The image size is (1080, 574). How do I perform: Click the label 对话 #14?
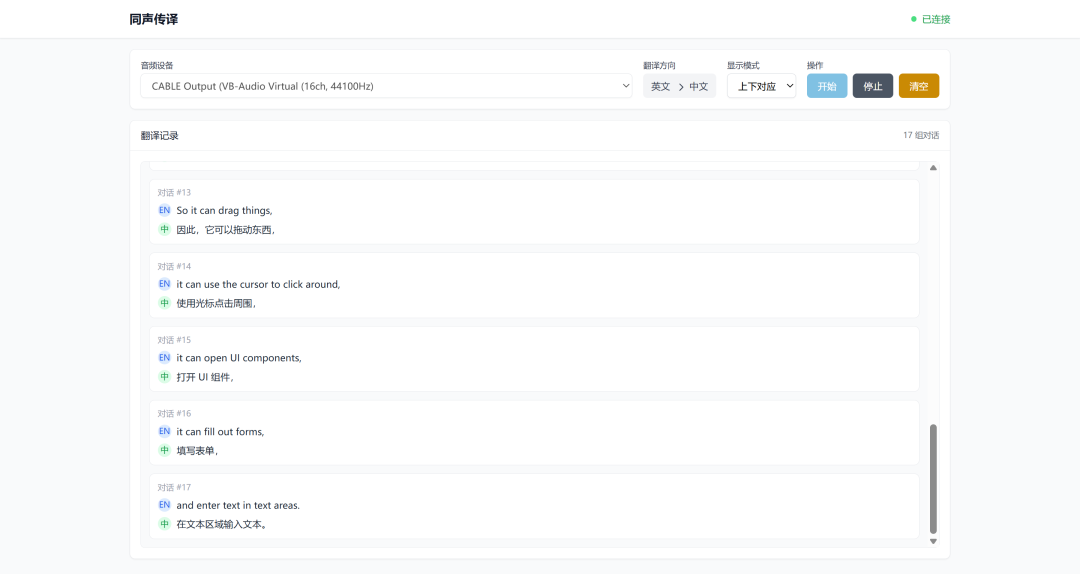[x=174, y=266]
